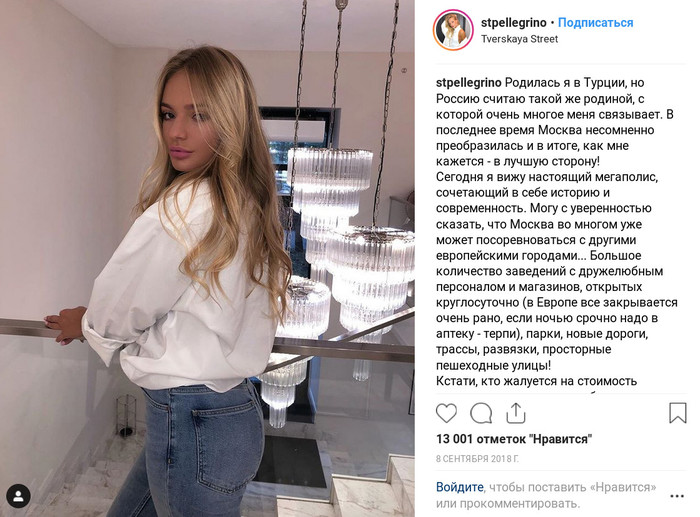This screenshot has height=517, width=700.
Task: Show tagged people icon on photo
Action: [x=18, y=496]
